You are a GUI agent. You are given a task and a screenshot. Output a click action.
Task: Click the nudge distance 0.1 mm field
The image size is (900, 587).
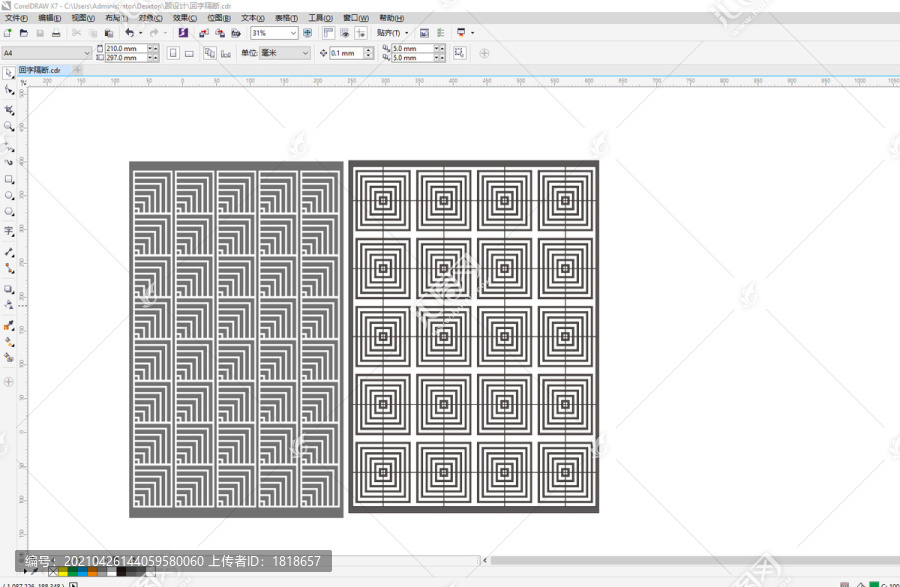347,53
